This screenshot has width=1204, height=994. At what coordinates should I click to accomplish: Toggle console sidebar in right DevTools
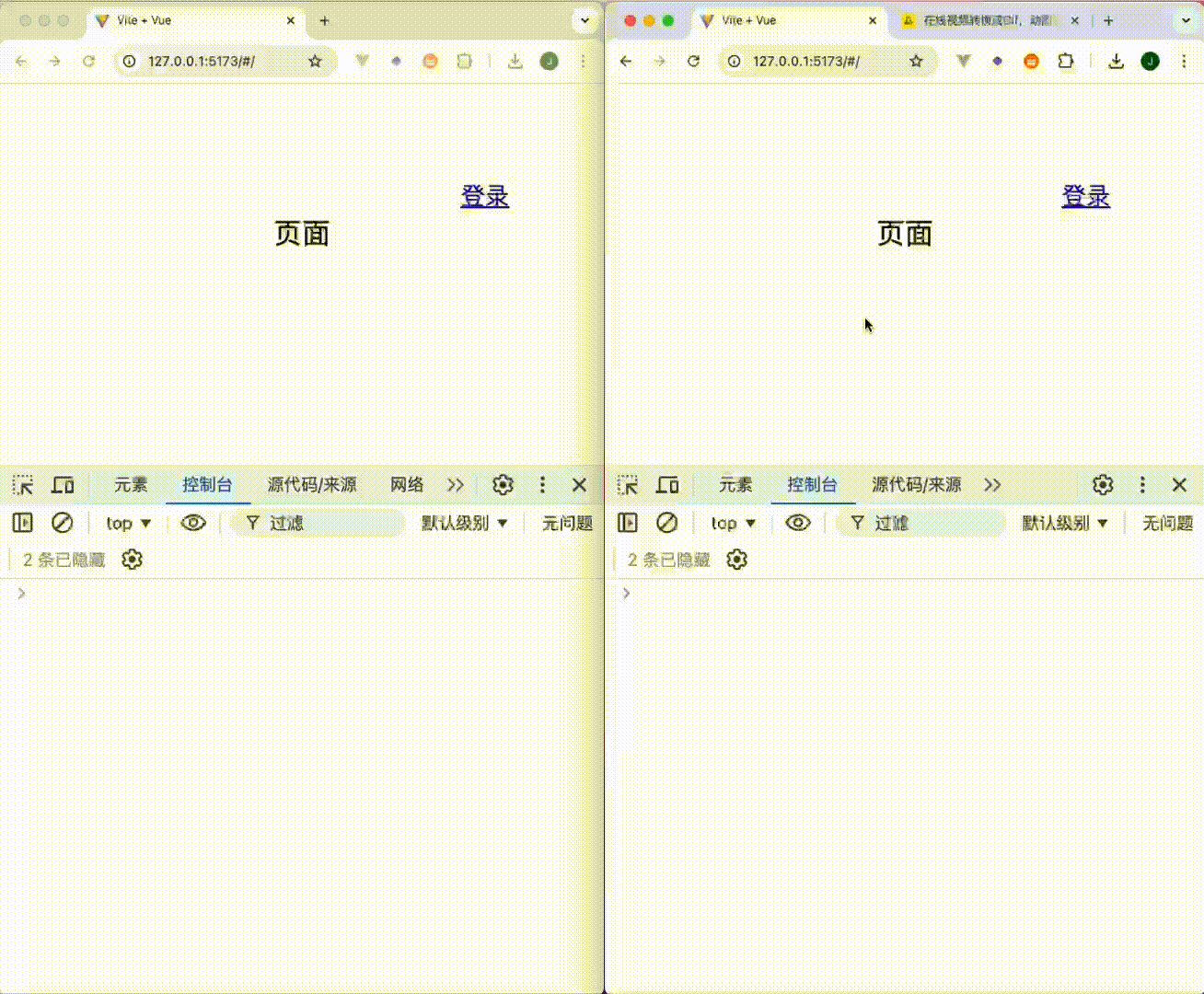(628, 523)
